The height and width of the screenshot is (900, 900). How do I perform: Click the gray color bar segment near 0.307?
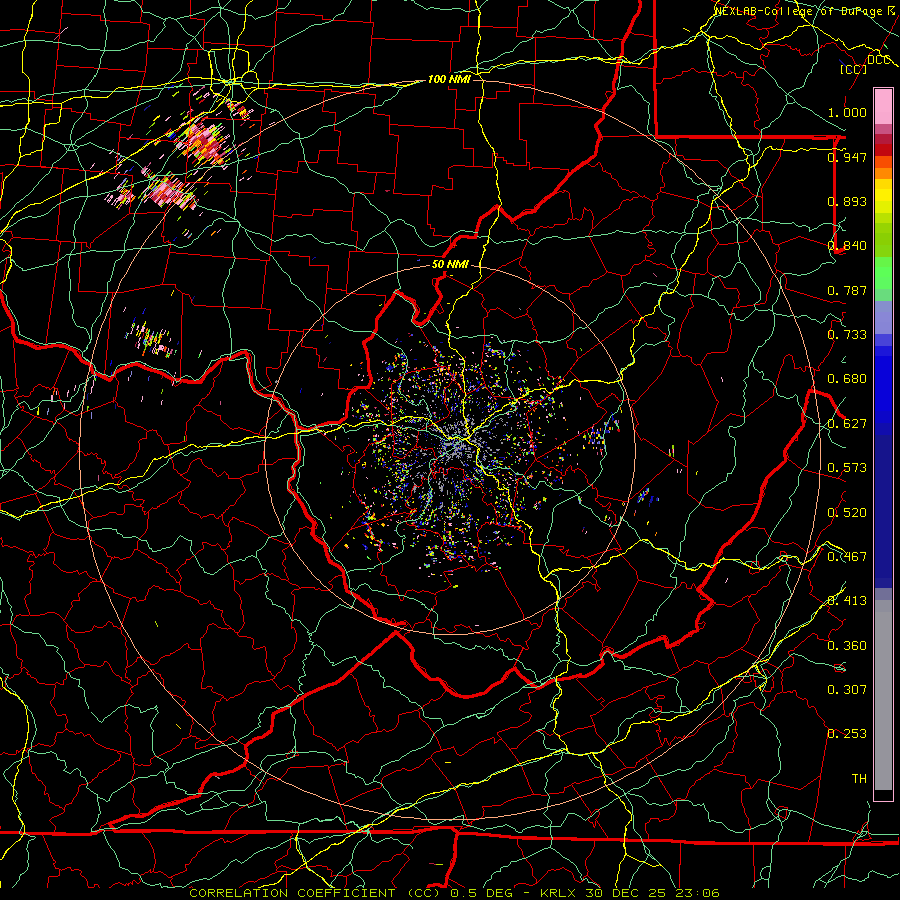pyautogui.click(x=883, y=695)
